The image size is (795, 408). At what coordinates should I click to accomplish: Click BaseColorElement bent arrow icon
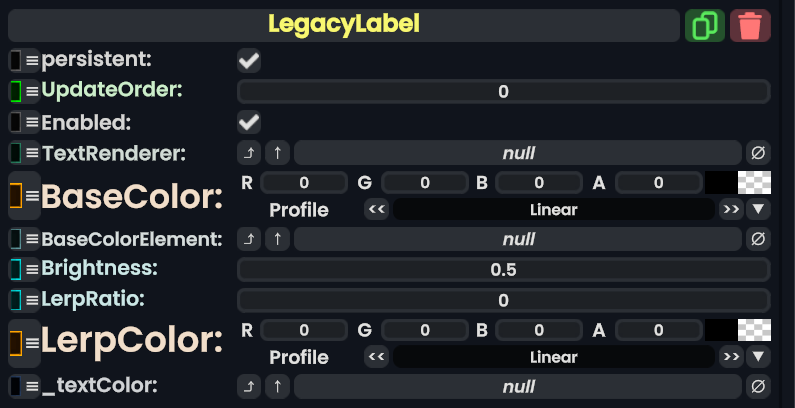(248, 239)
